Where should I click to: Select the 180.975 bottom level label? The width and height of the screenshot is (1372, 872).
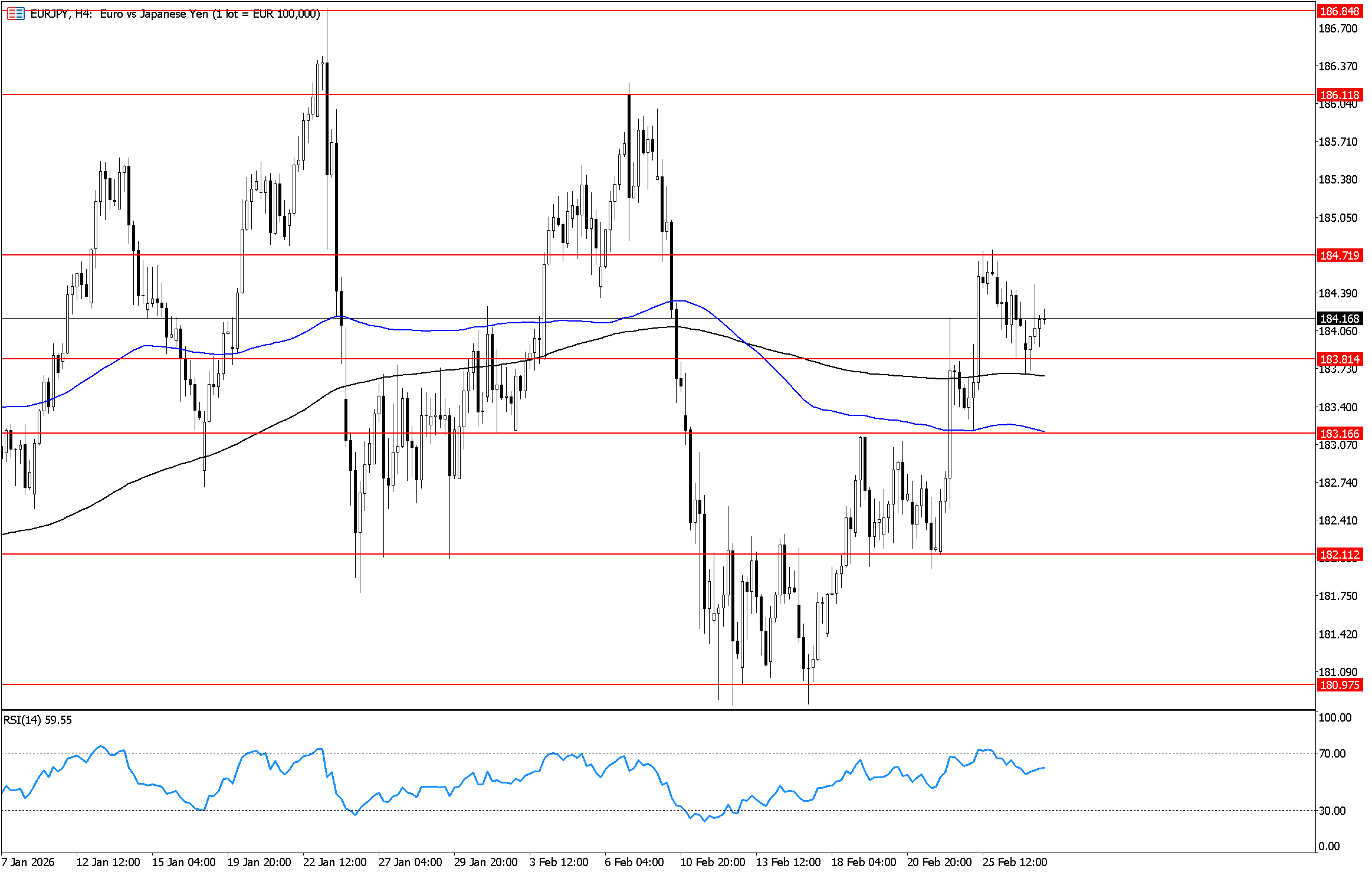1339,684
